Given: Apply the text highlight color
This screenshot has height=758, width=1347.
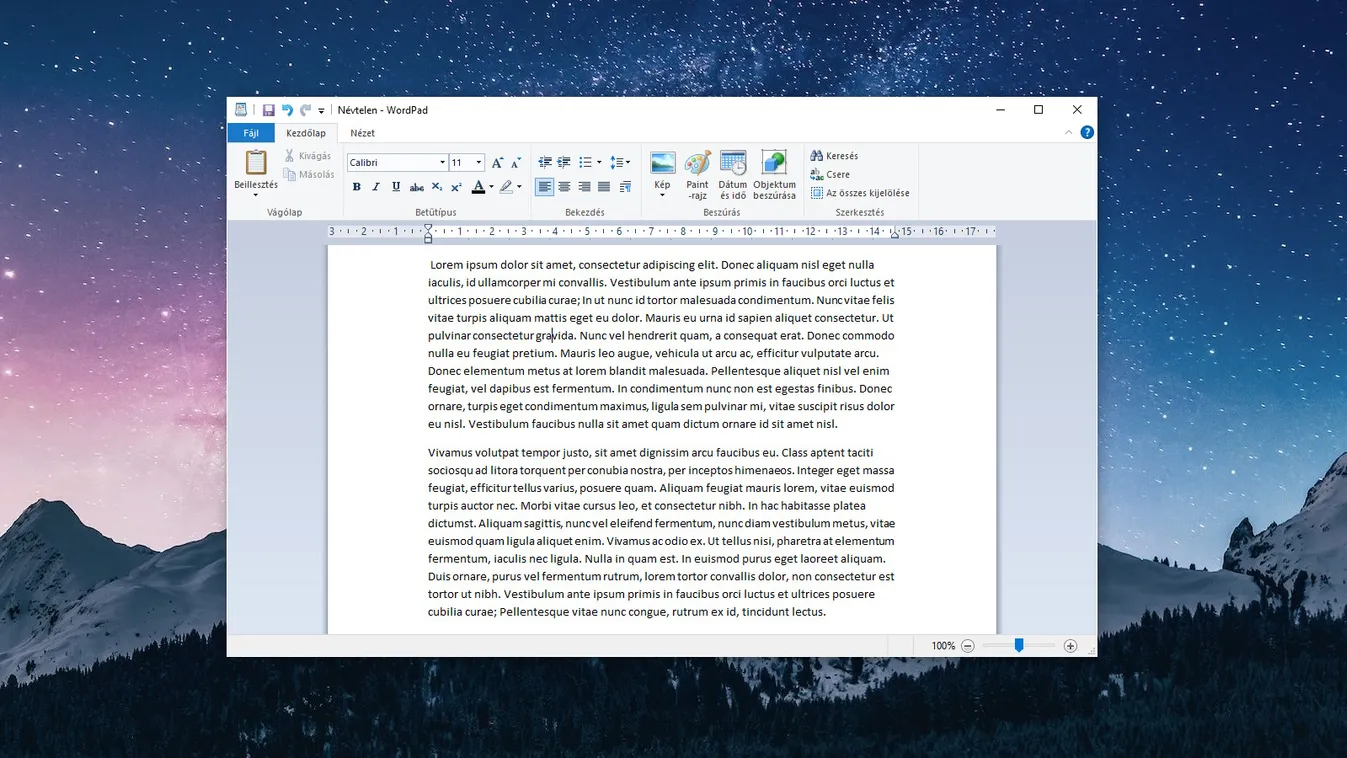Looking at the screenshot, I should 506,187.
